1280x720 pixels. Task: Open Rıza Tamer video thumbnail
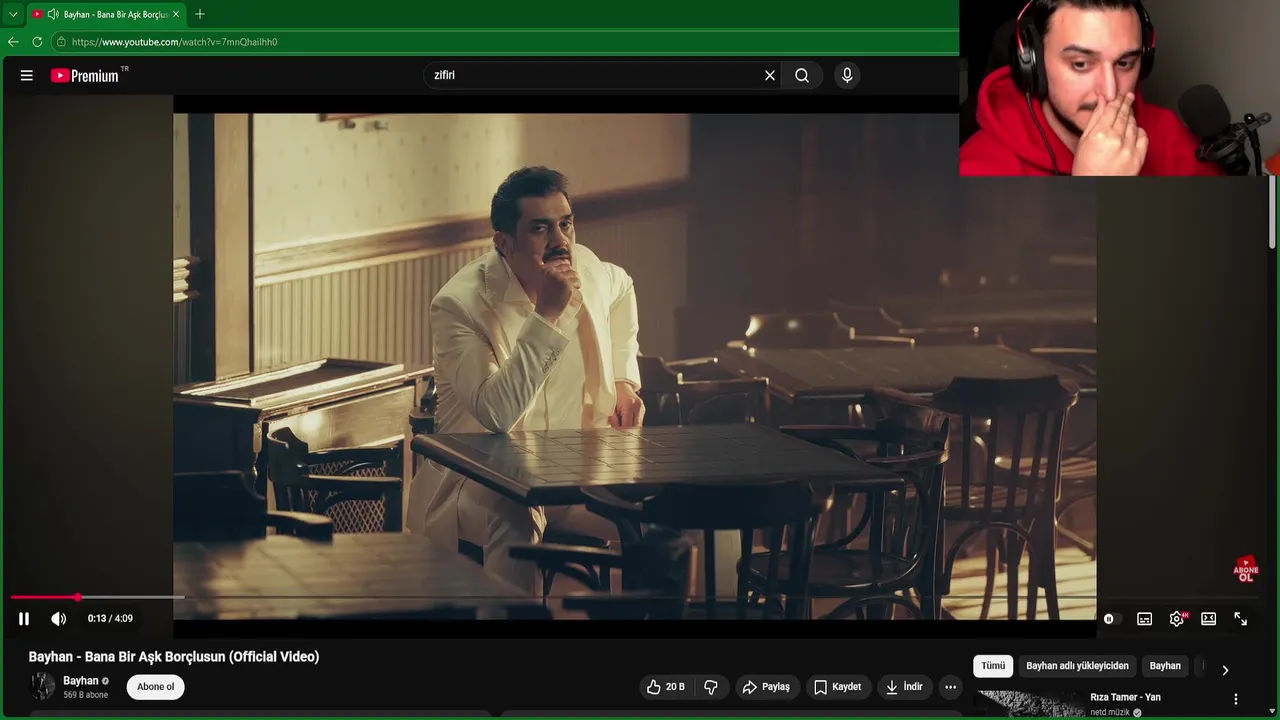pos(1029,704)
